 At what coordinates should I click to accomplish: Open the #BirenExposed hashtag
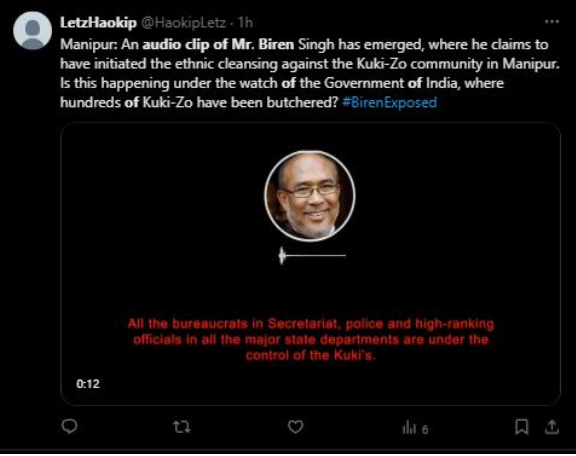click(x=389, y=102)
